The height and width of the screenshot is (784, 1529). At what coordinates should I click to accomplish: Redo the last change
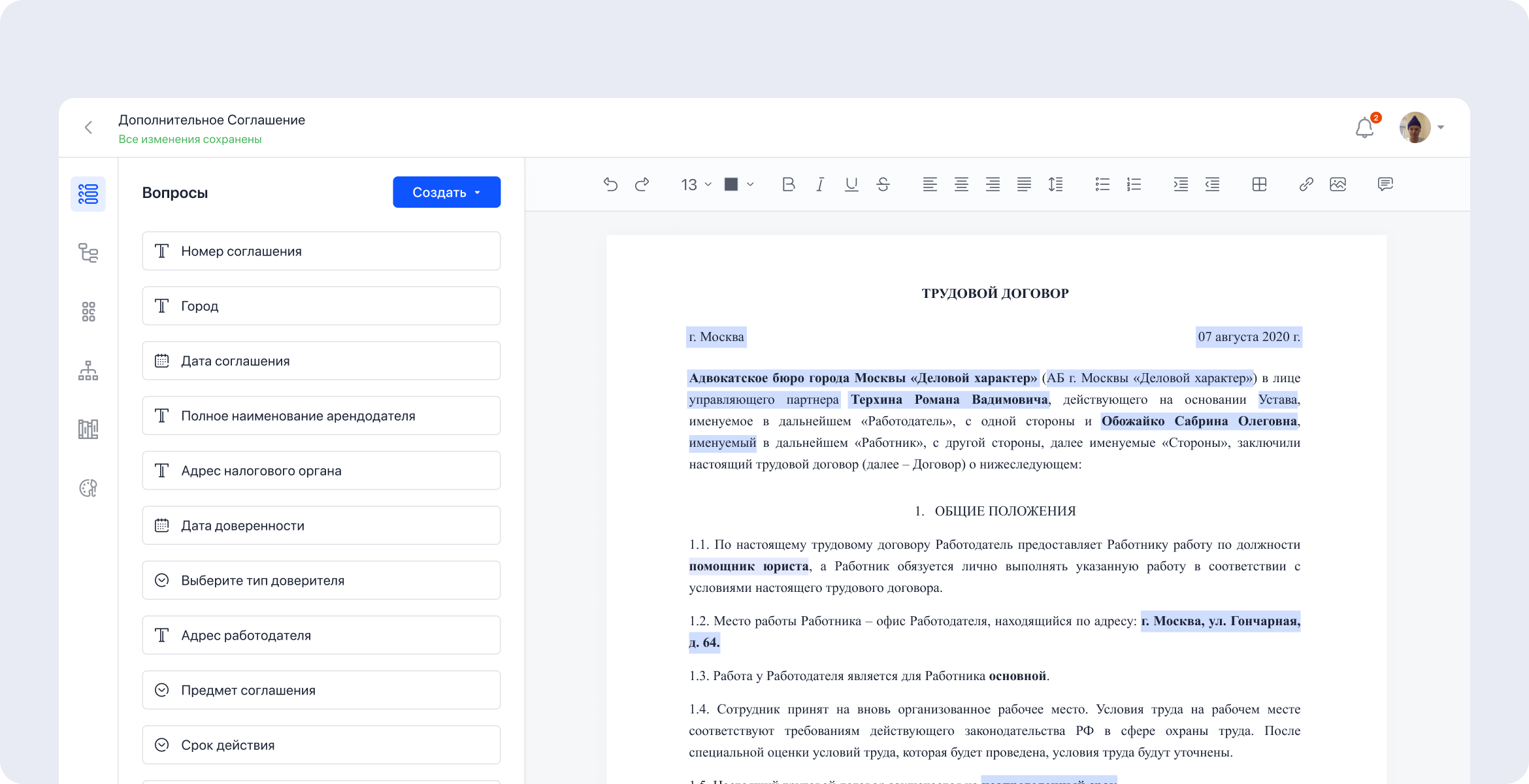642,184
